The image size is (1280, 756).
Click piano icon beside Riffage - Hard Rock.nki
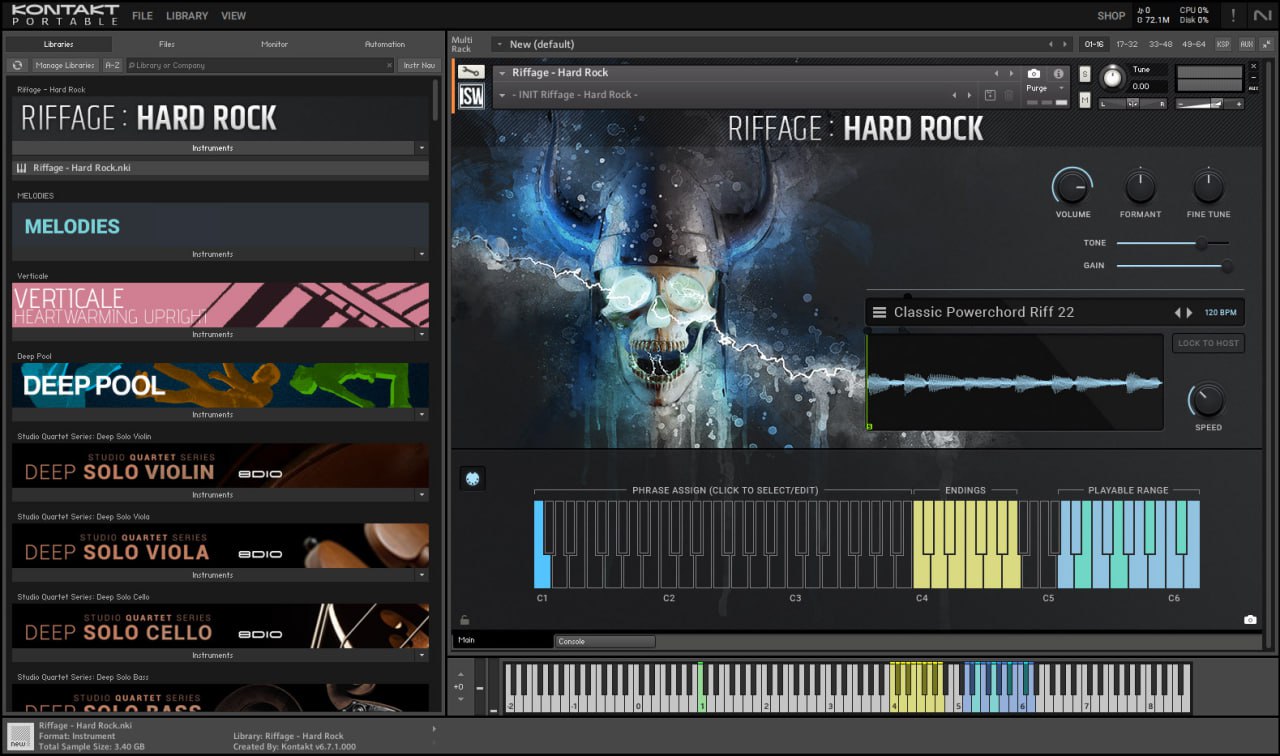point(22,168)
